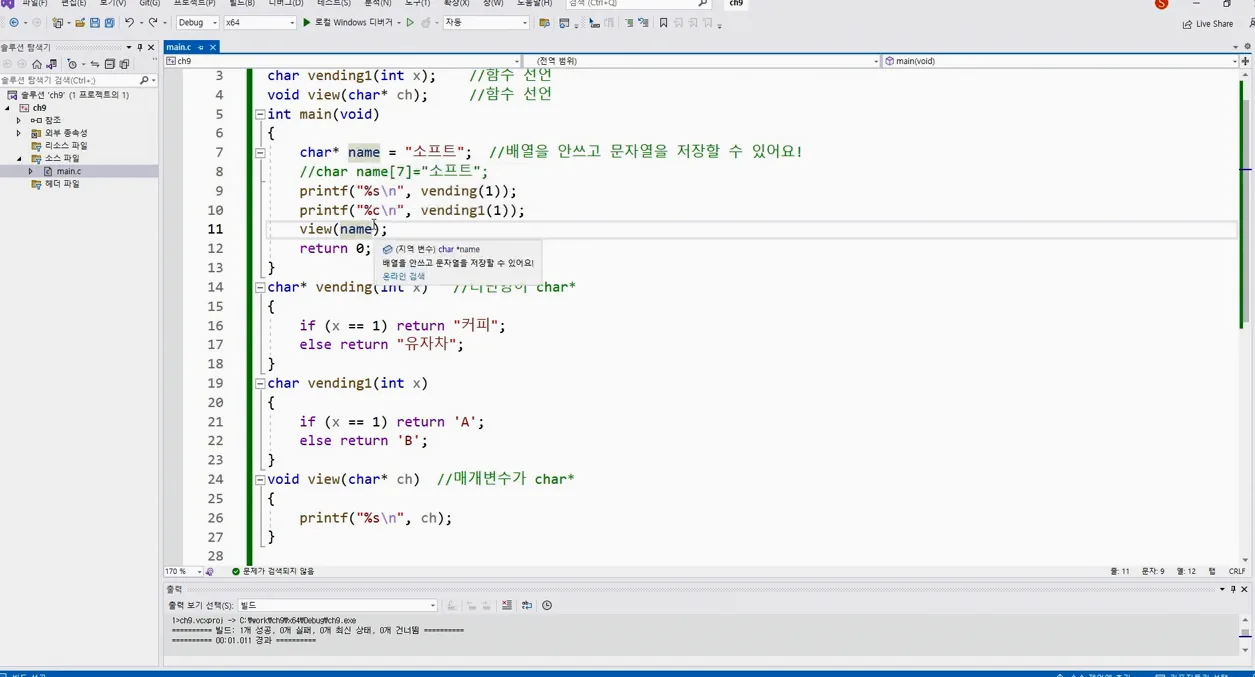This screenshot has width=1255, height=677.
Task: Open the 출력 보기 선택 빌드 dropdown
Action: [x=338, y=605]
